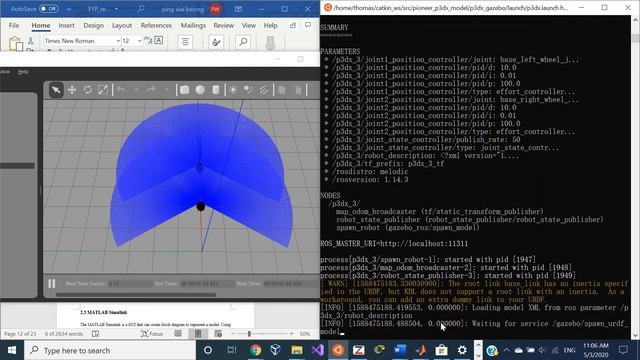Open the File tab in Word
This screenshot has width=640, height=360.
(x=14, y=25)
